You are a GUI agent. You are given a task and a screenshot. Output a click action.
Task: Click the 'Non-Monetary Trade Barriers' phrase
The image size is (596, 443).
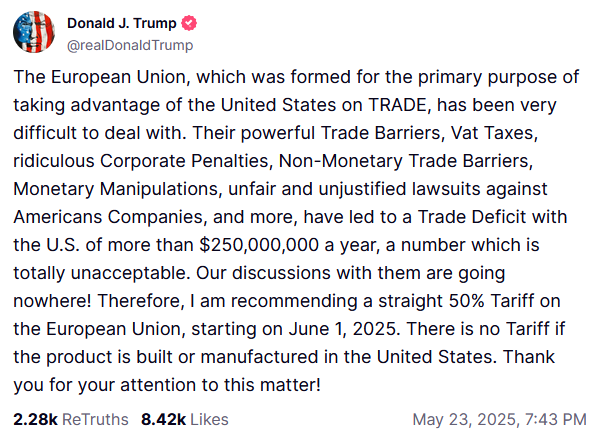406,161
